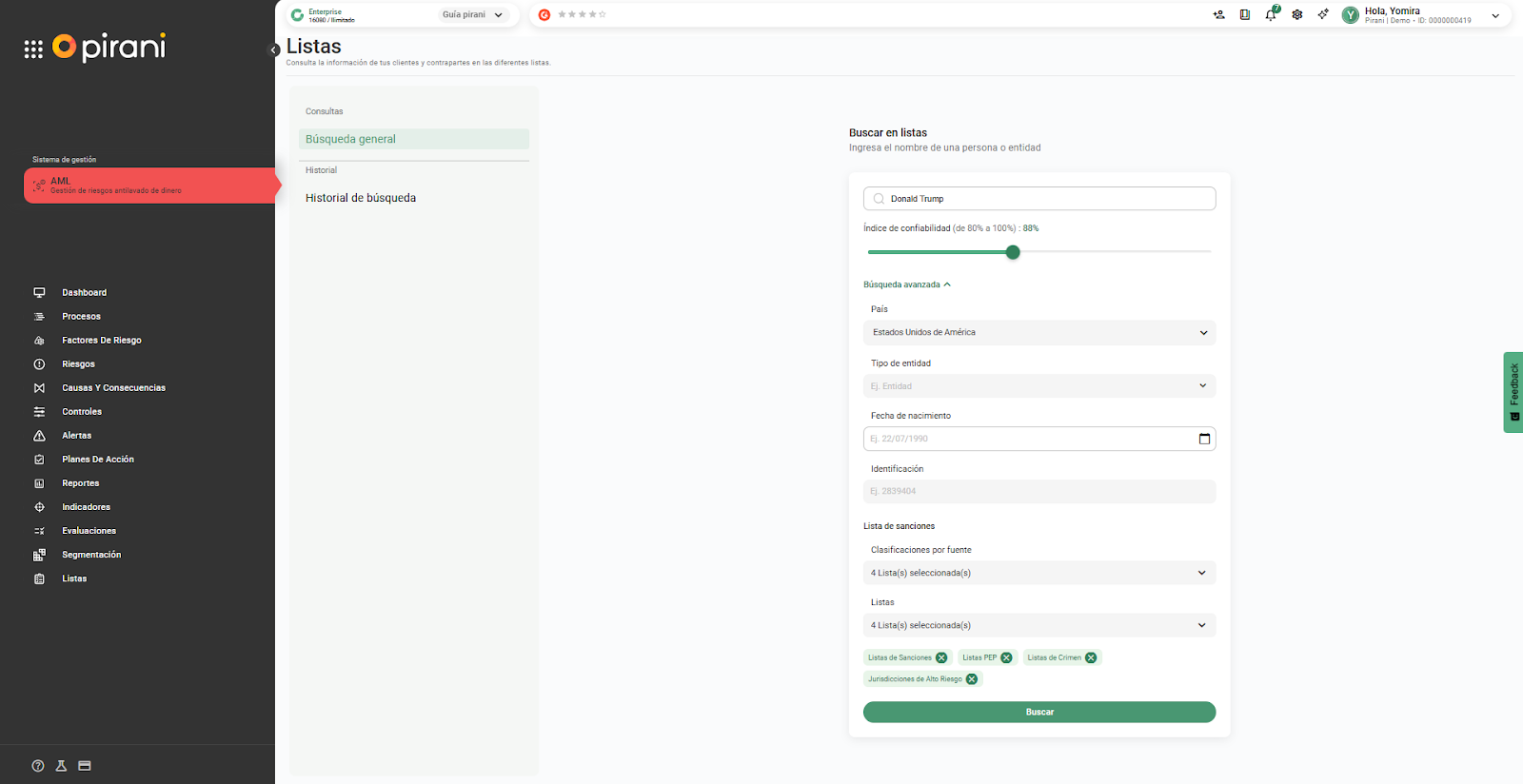This screenshot has height=784, width=1523.
Task: Remove the Listas de Sanciones tag
Action: click(941, 657)
